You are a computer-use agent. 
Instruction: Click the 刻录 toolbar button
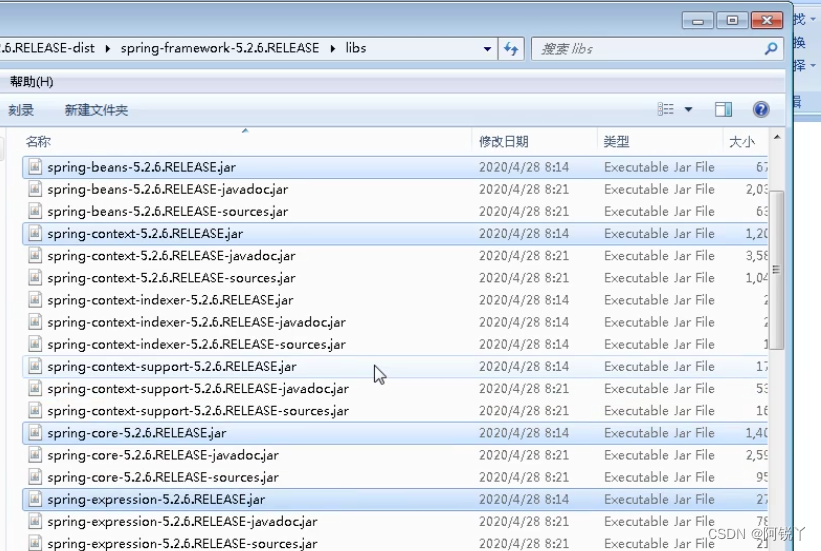point(21,110)
